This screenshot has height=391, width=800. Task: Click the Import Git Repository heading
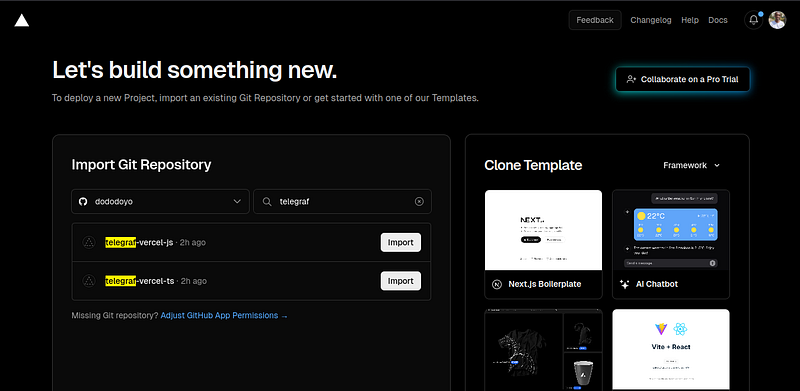(141, 164)
